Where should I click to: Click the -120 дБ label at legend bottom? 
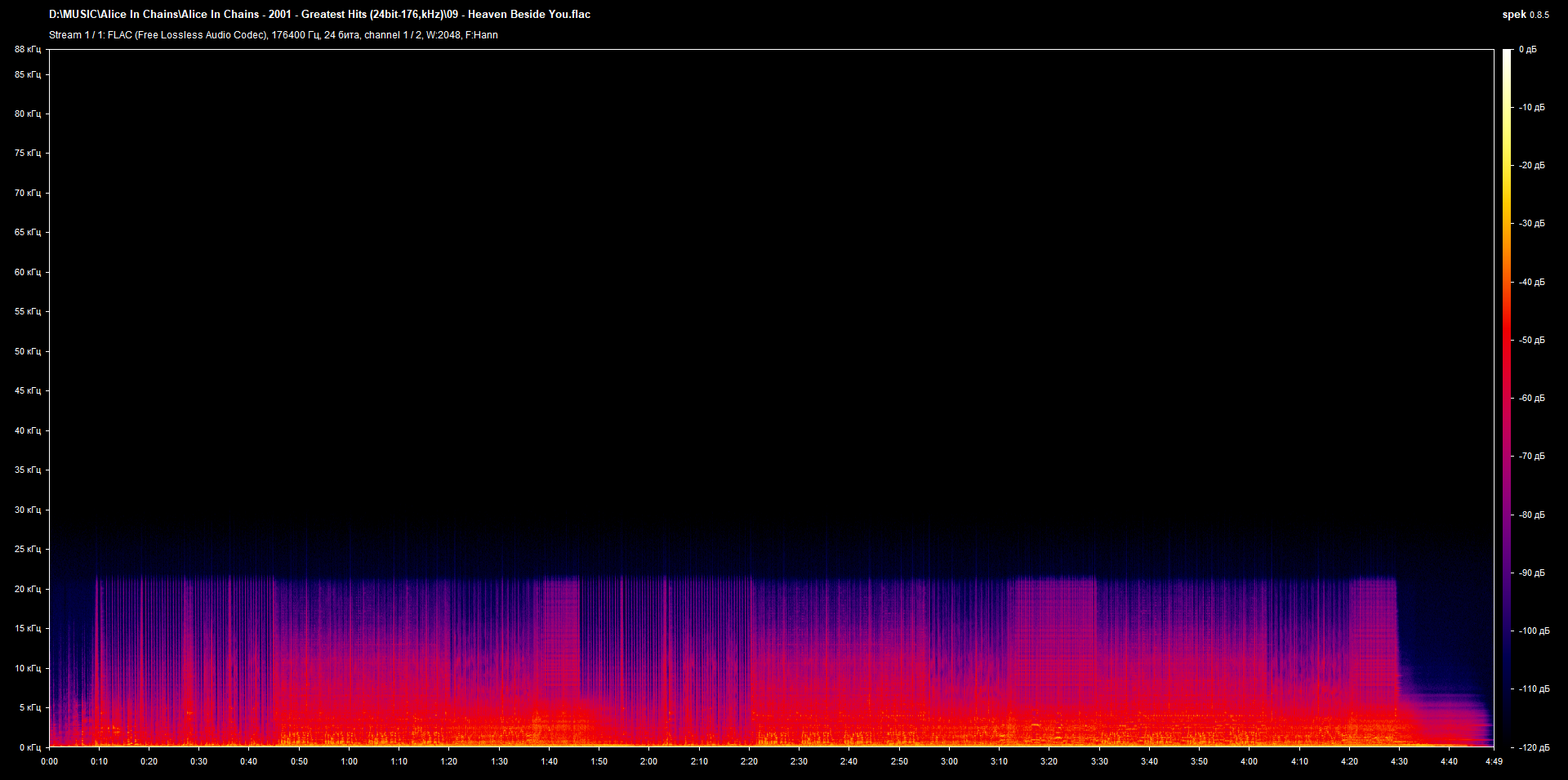1532,746
